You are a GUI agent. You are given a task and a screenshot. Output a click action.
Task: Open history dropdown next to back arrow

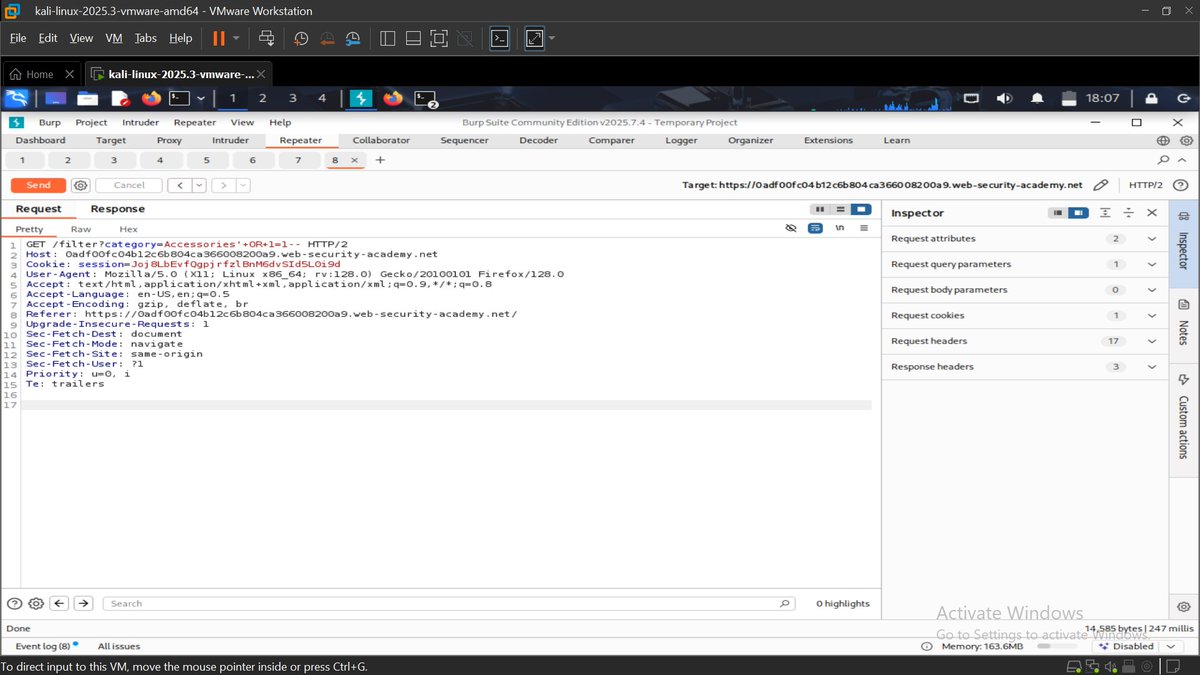click(198, 185)
